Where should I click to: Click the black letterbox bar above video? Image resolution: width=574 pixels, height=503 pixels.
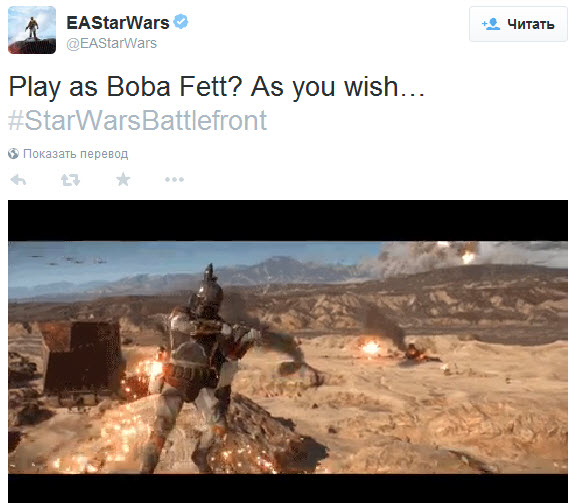pos(288,220)
